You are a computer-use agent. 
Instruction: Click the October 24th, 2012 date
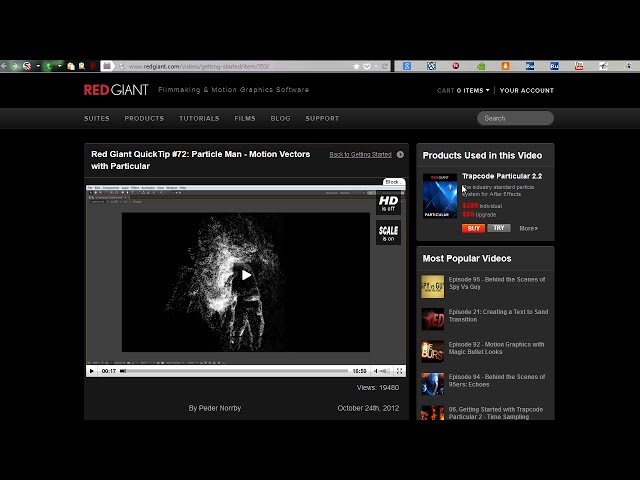click(x=368, y=408)
